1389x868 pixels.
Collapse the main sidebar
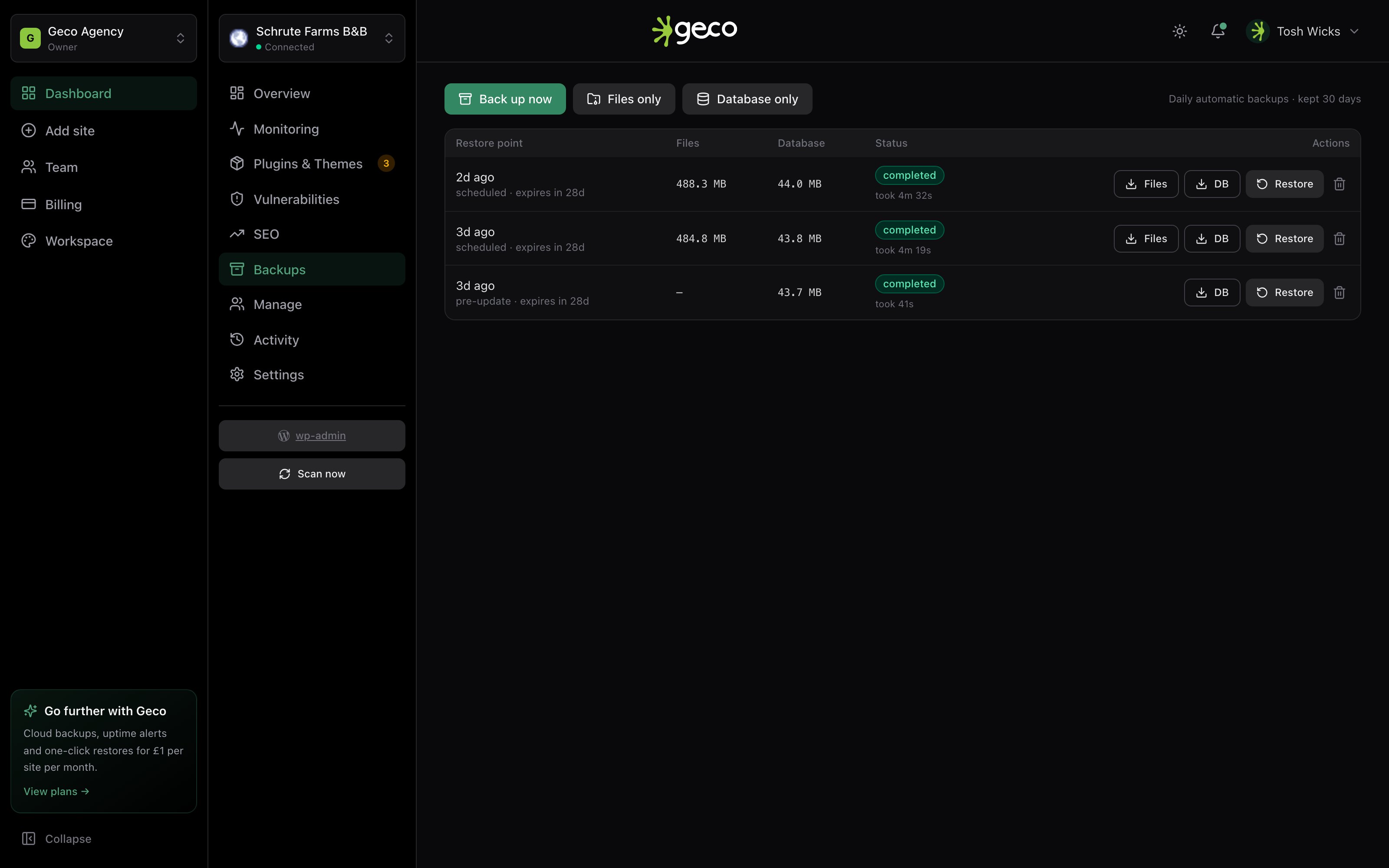pyautogui.click(x=57, y=839)
